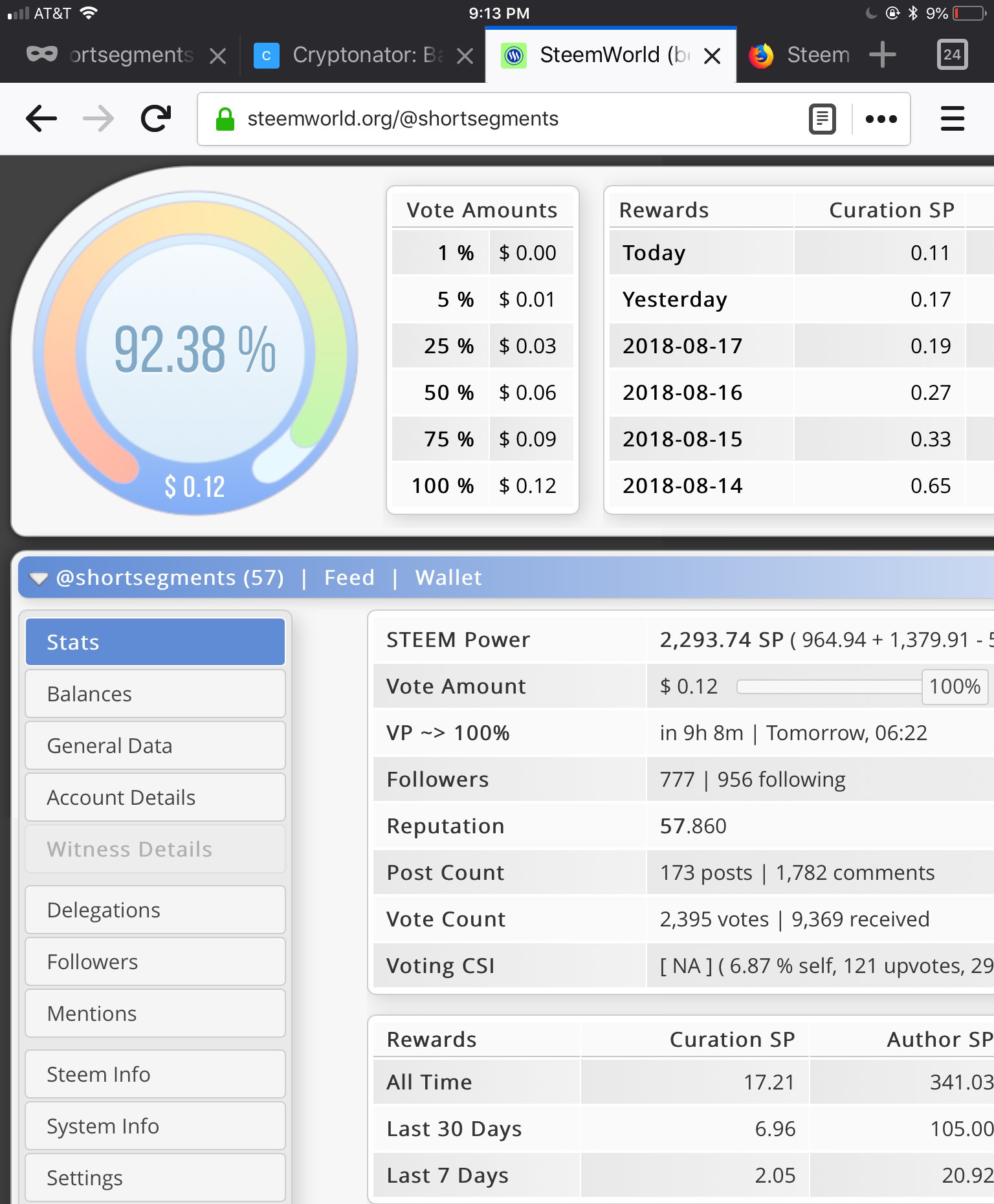The width and height of the screenshot is (994, 1204).
Task: Close the SteemWorld tab
Action: click(x=712, y=56)
